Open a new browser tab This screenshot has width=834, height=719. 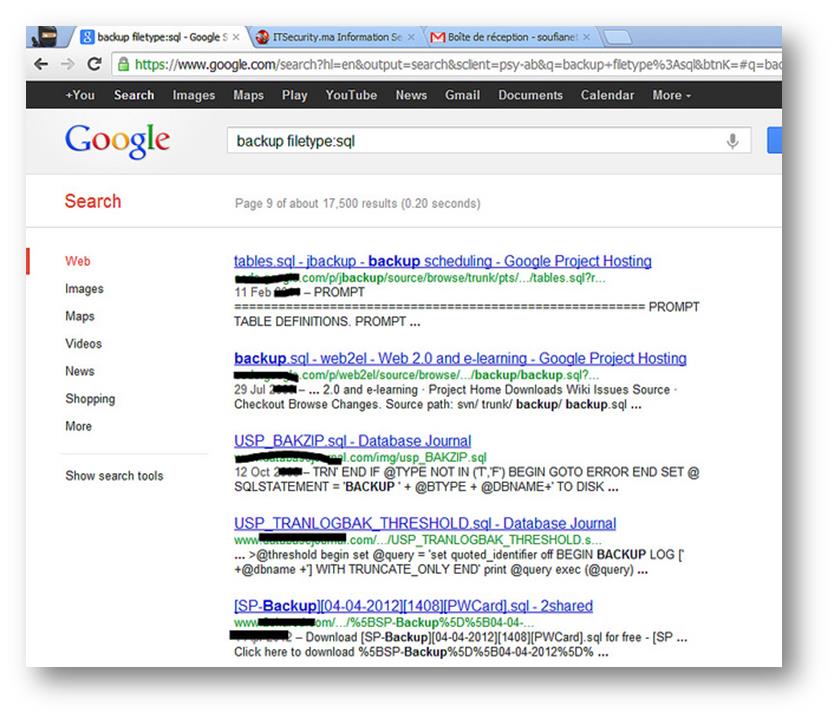coord(616,38)
